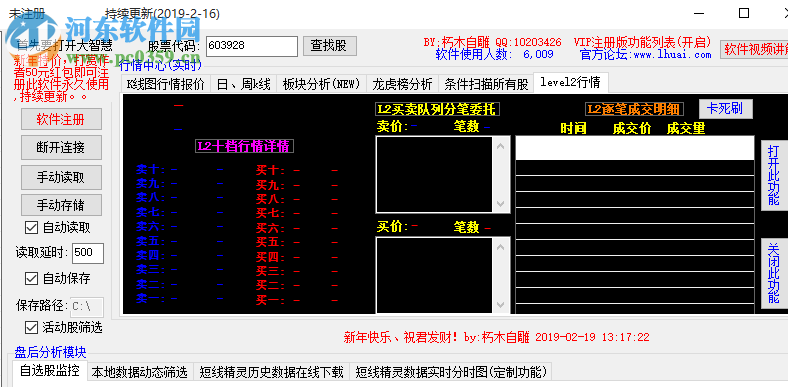The height and width of the screenshot is (387, 788).
Task: Click the 成交量 column header
Action: pyautogui.click(x=686, y=128)
